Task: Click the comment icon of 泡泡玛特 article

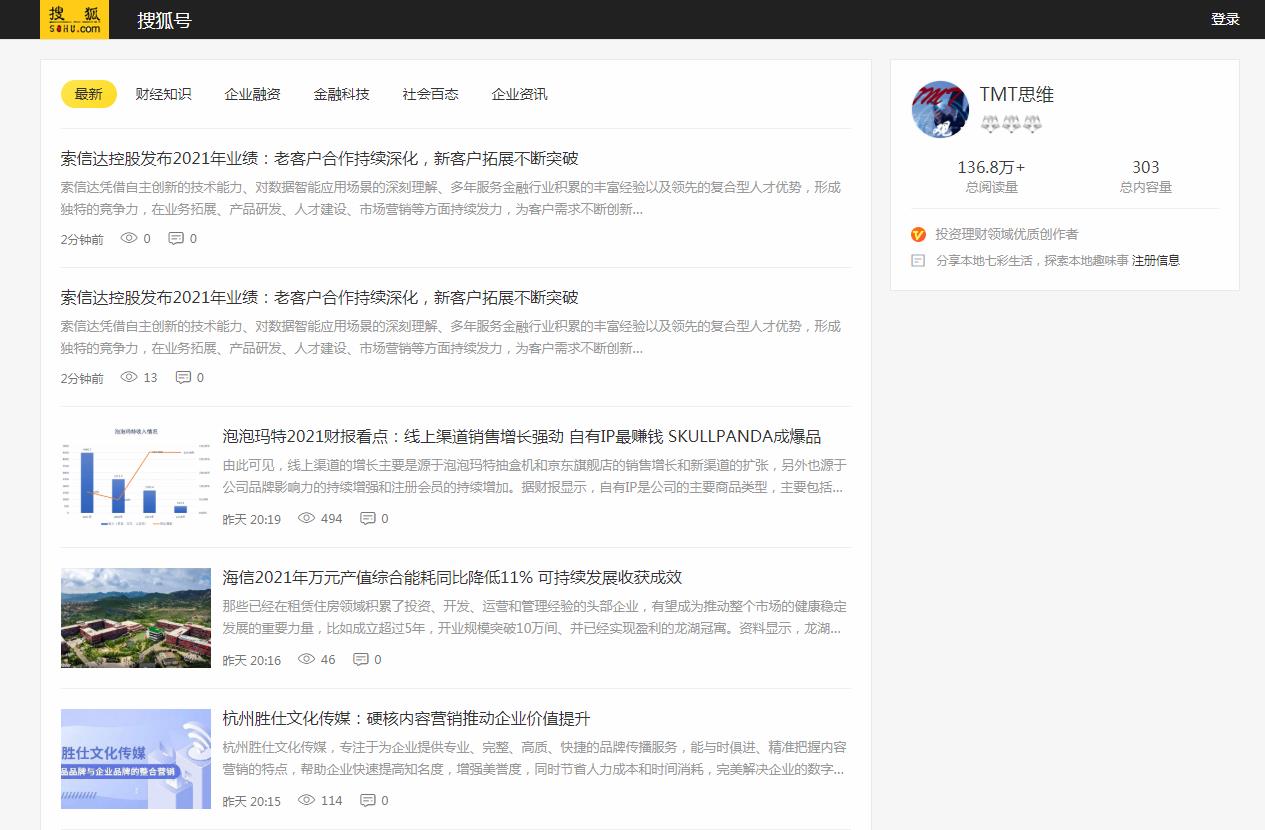Action: pyautogui.click(x=368, y=518)
